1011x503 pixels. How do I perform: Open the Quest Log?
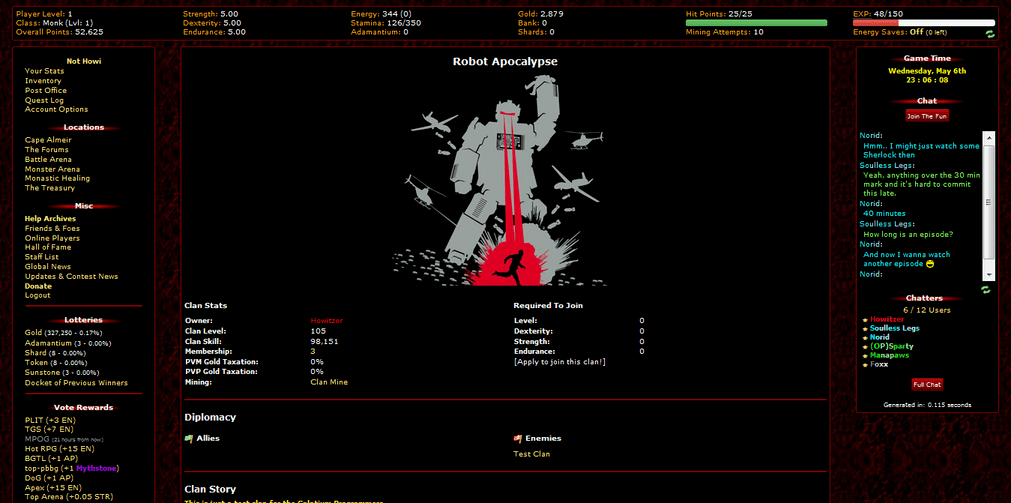point(44,100)
